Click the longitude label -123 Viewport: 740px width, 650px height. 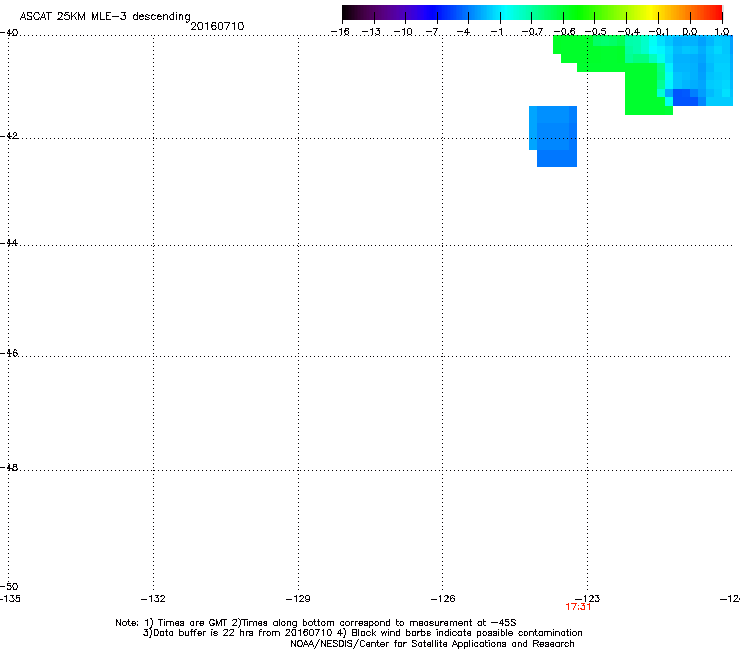click(588, 599)
